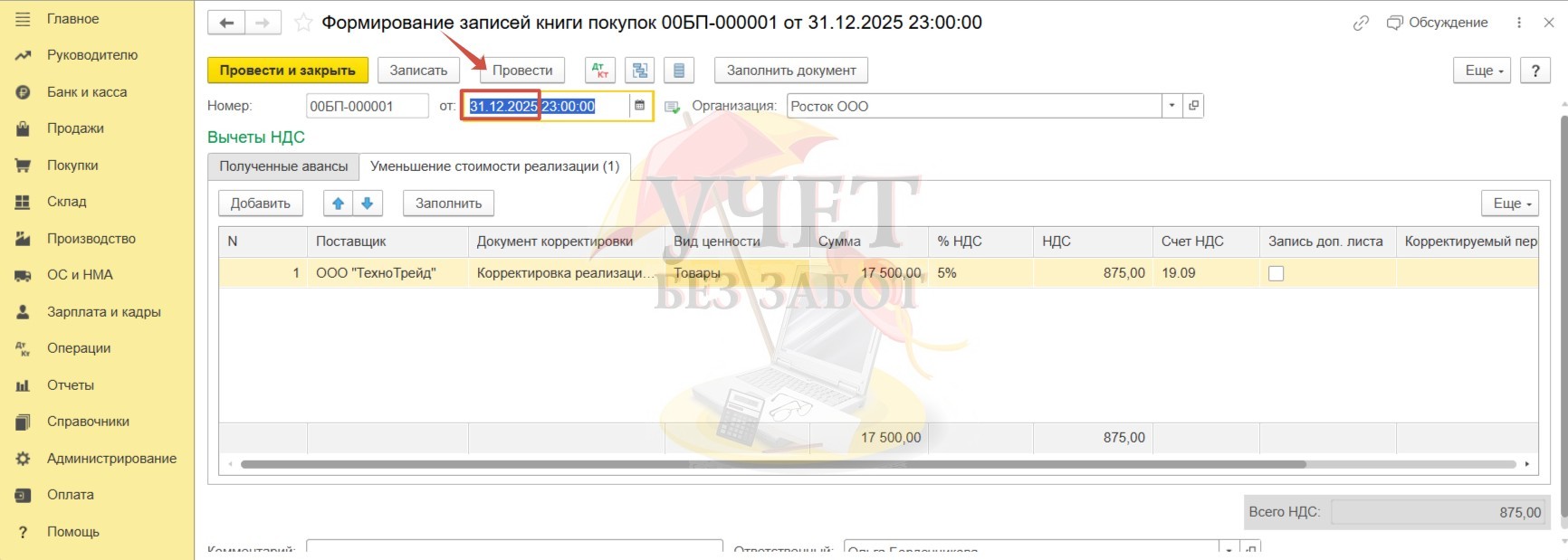Click the 5% НДС rate cell

980,273
